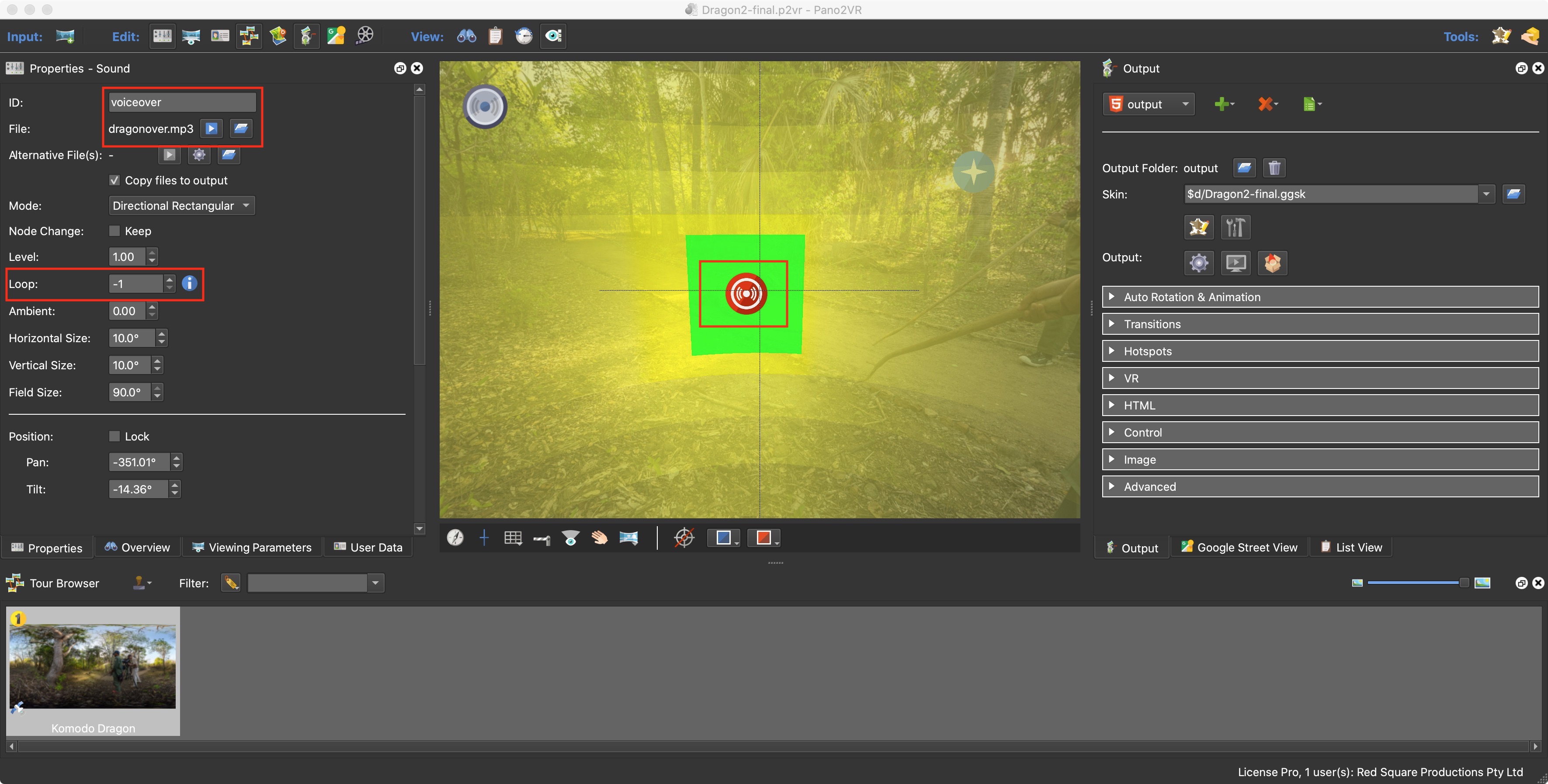Switch to Overview tab
The image size is (1548, 784).
point(137,547)
